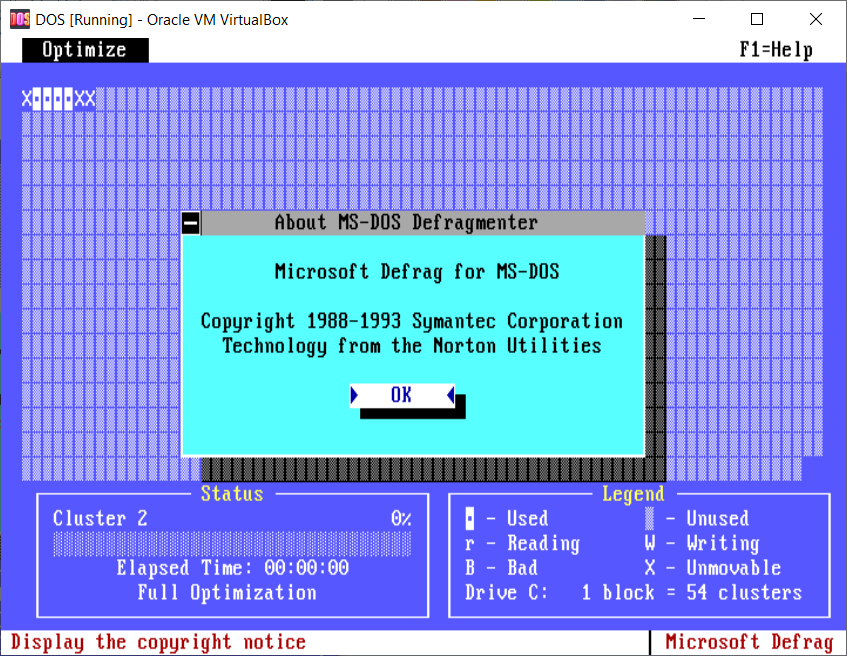847x656 pixels.
Task: Minimize the VirtualBox window
Action: [699, 19]
